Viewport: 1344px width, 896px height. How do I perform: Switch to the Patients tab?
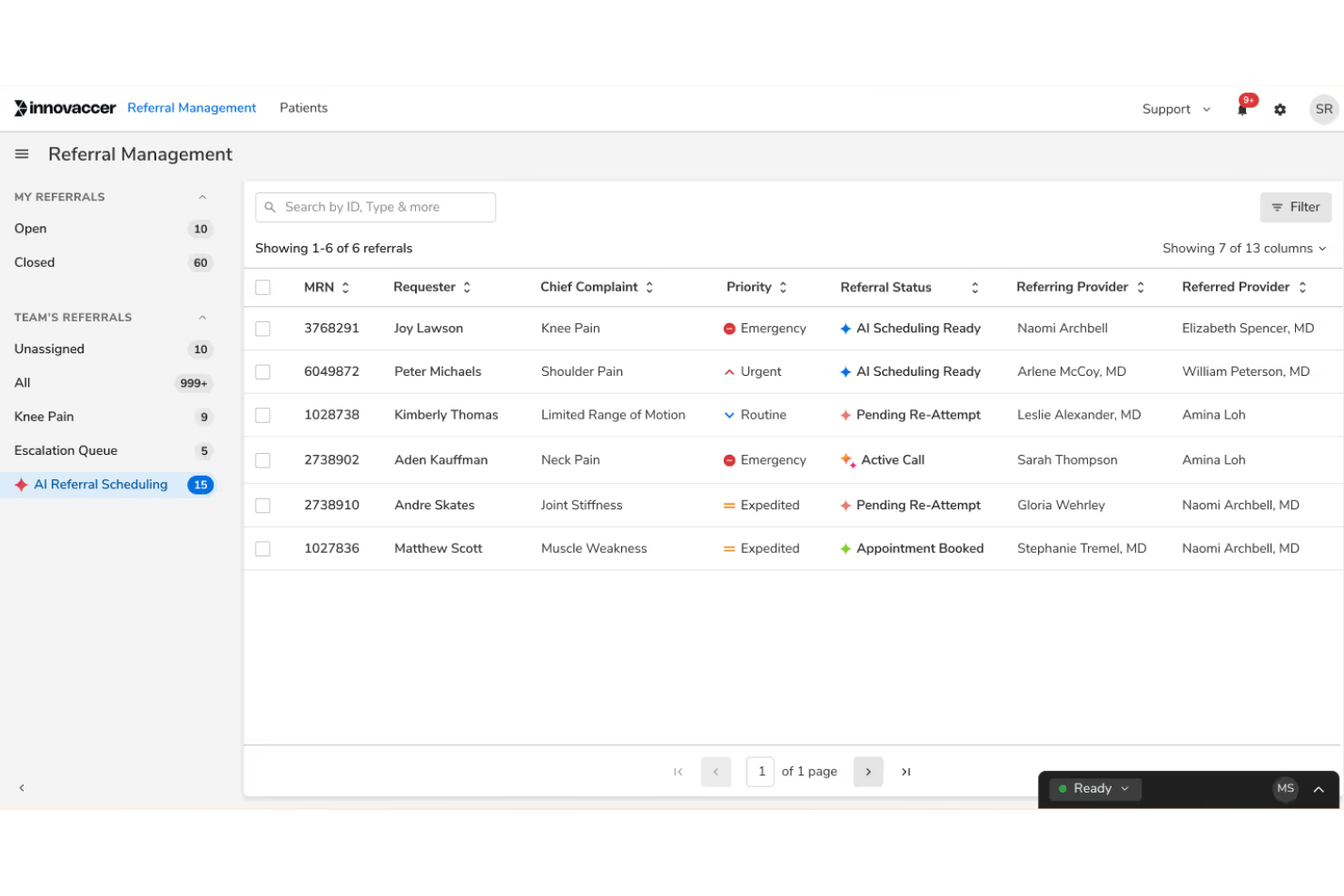pos(303,108)
